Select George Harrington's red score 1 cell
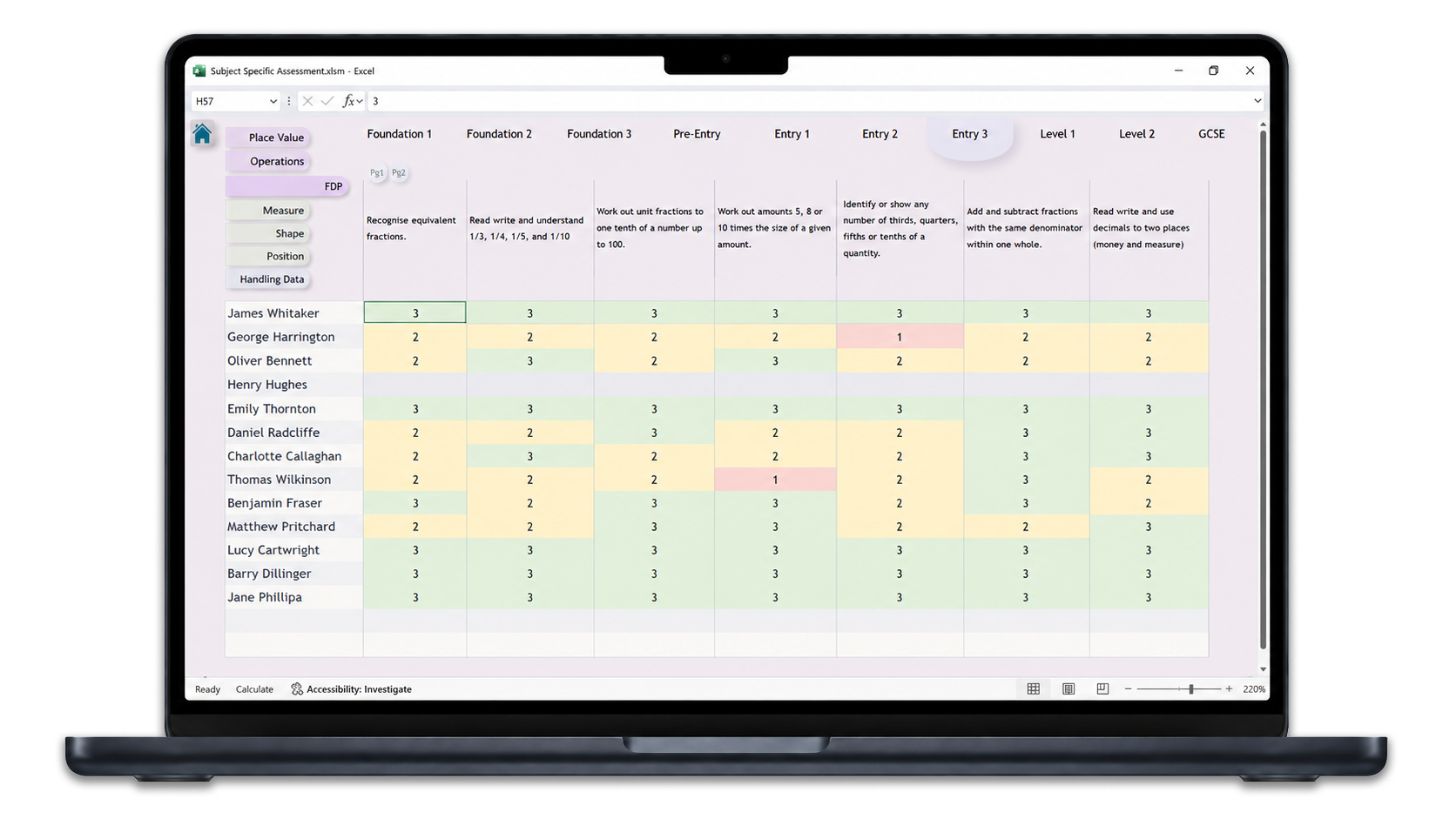 coord(900,337)
